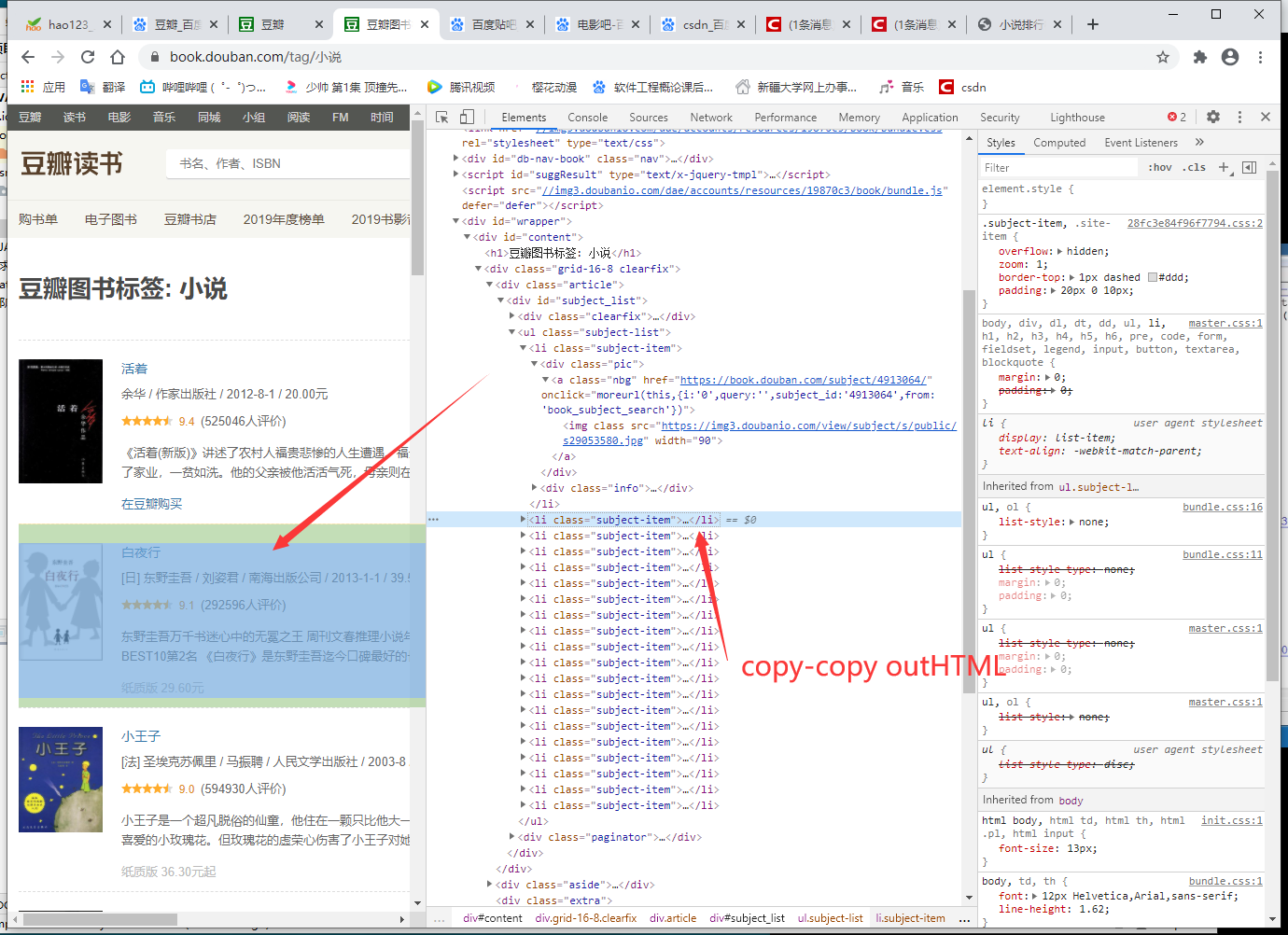Toggle the device toolbar icon
This screenshot has height=935, width=1288.
coord(467,117)
